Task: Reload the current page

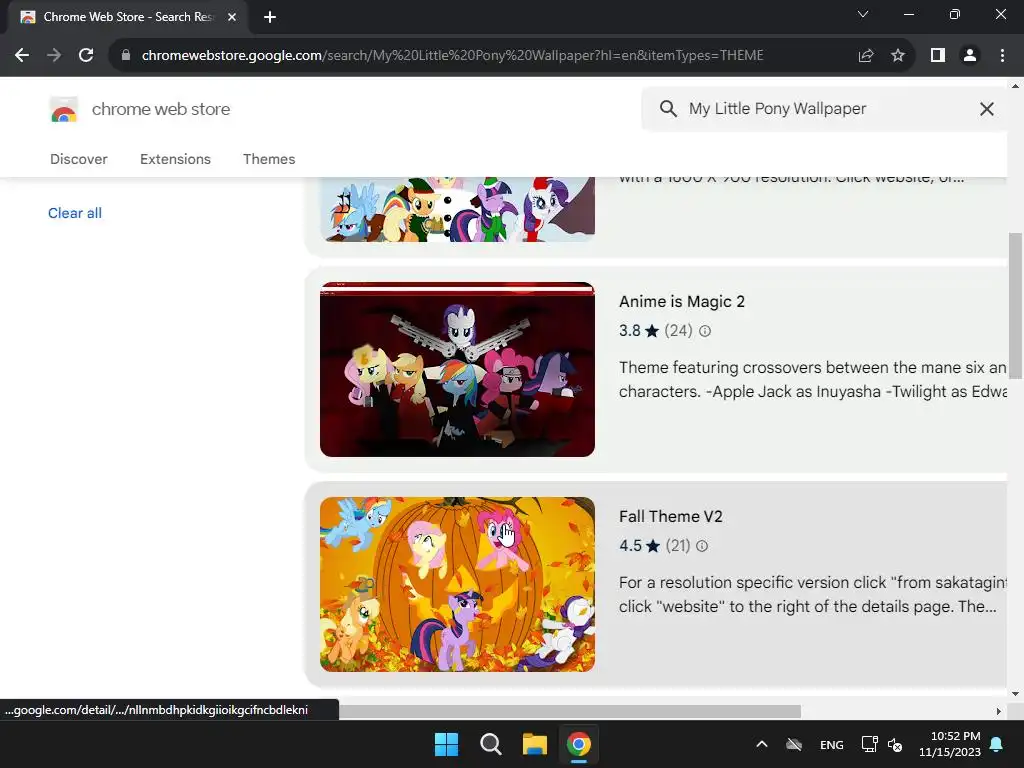Action: [x=86, y=56]
